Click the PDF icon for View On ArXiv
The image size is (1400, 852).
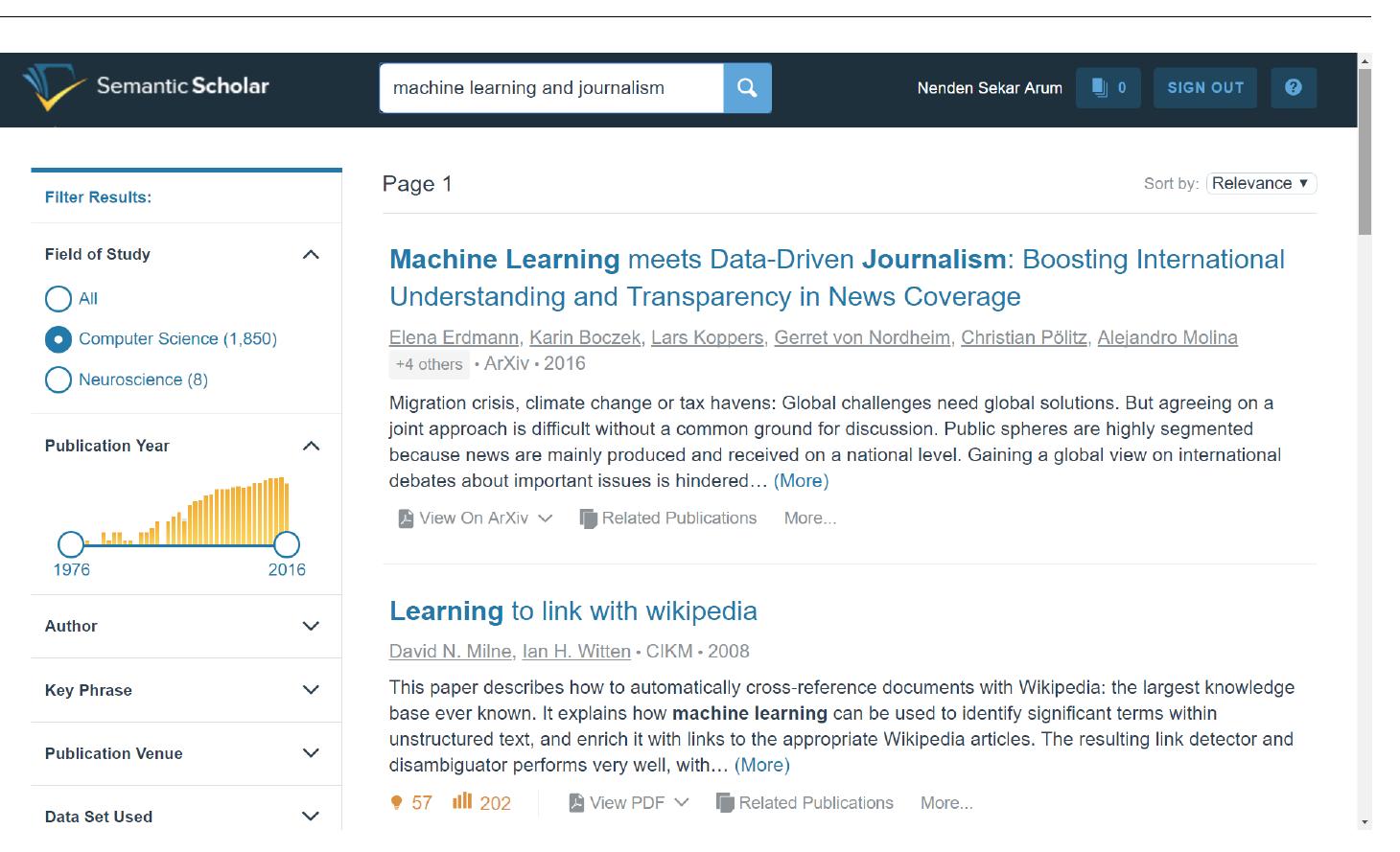point(406,518)
